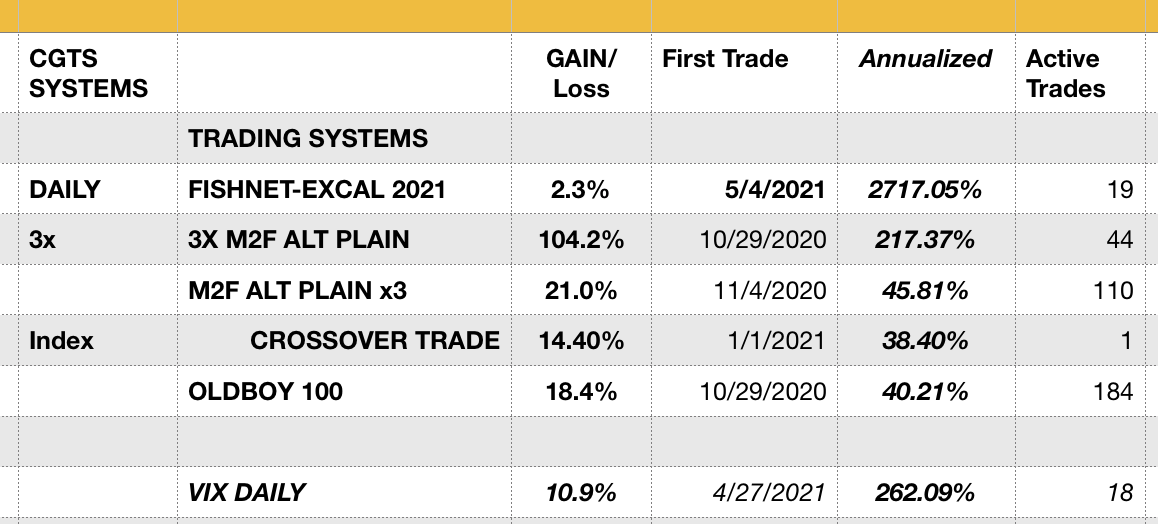Click the Active Trades column header

pos(1065,74)
